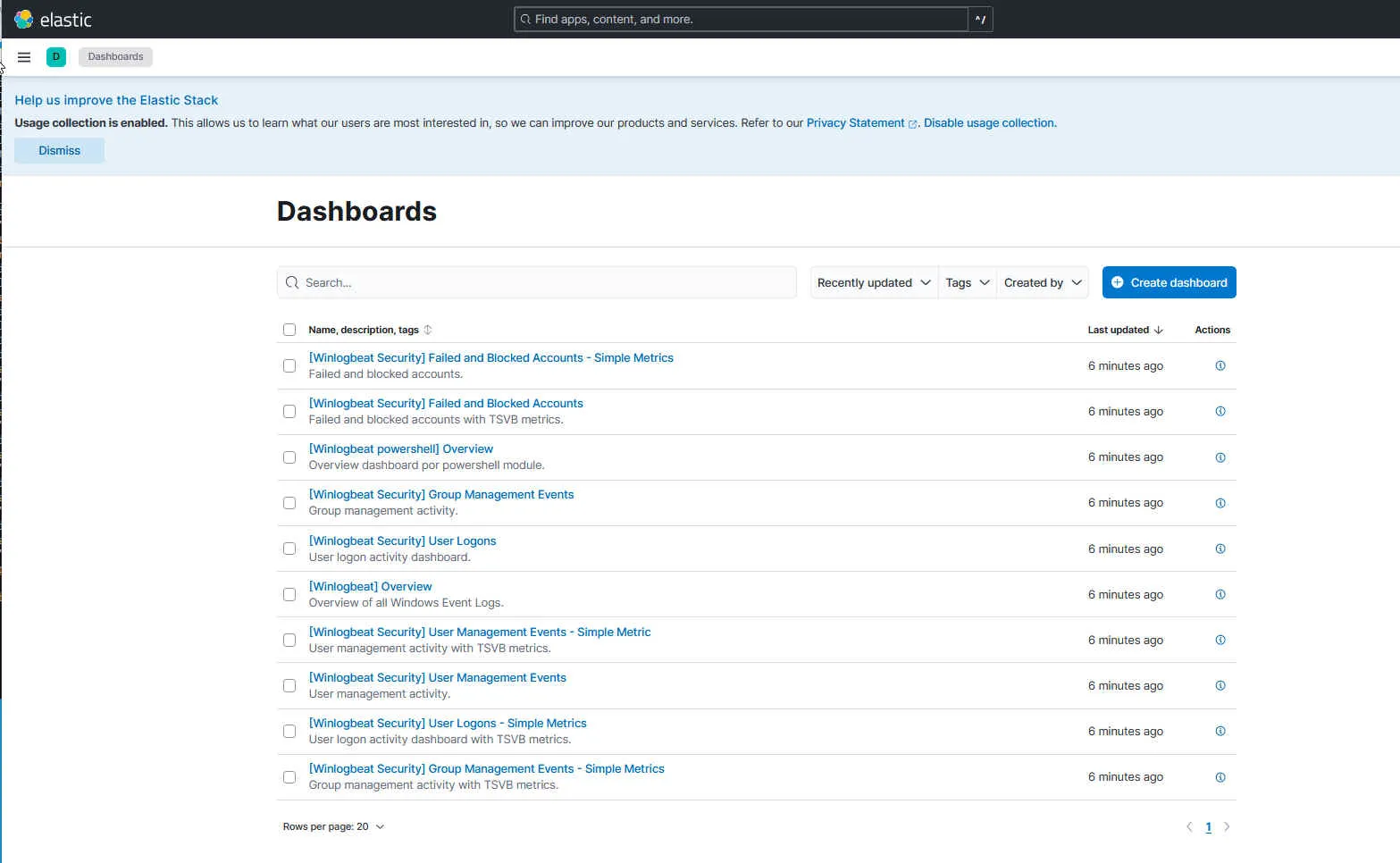Click the Elastic logo in header
The width and height of the screenshot is (1400, 863).
point(54,19)
